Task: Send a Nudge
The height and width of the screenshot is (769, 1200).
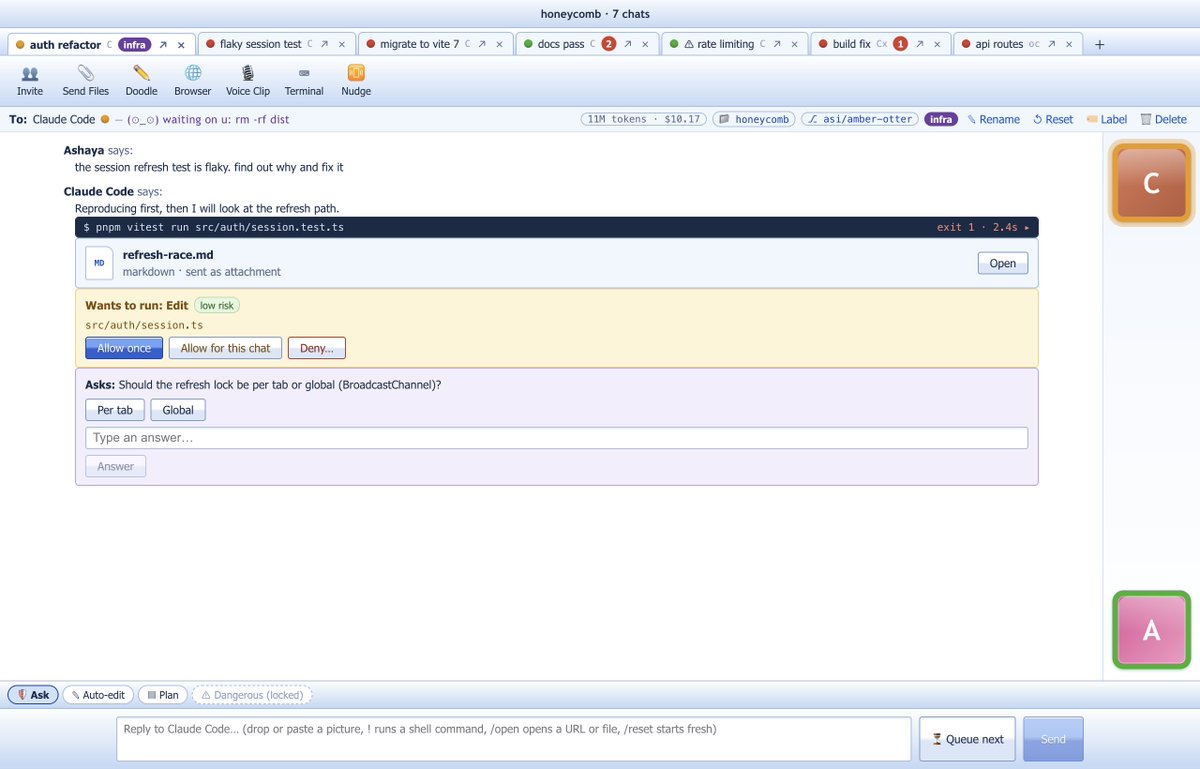Action: 356,80
